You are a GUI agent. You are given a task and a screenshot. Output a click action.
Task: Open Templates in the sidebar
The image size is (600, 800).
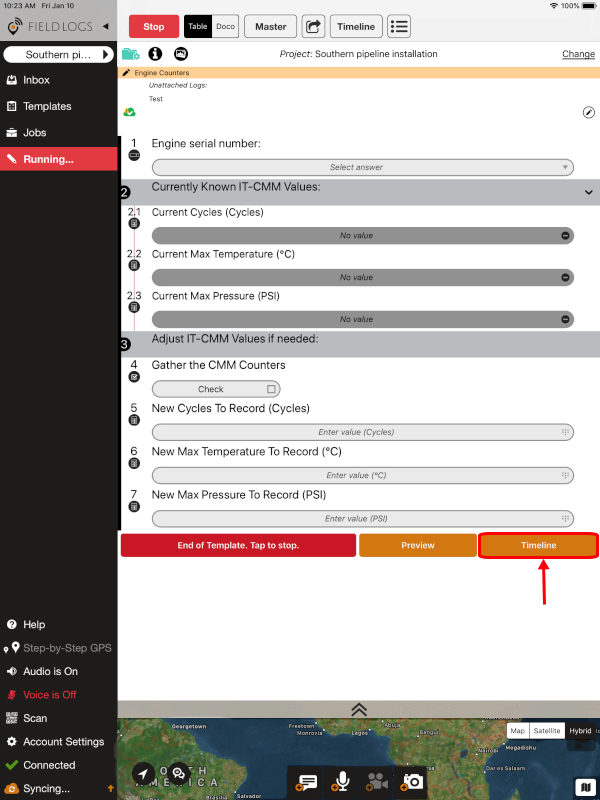pos(47,106)
